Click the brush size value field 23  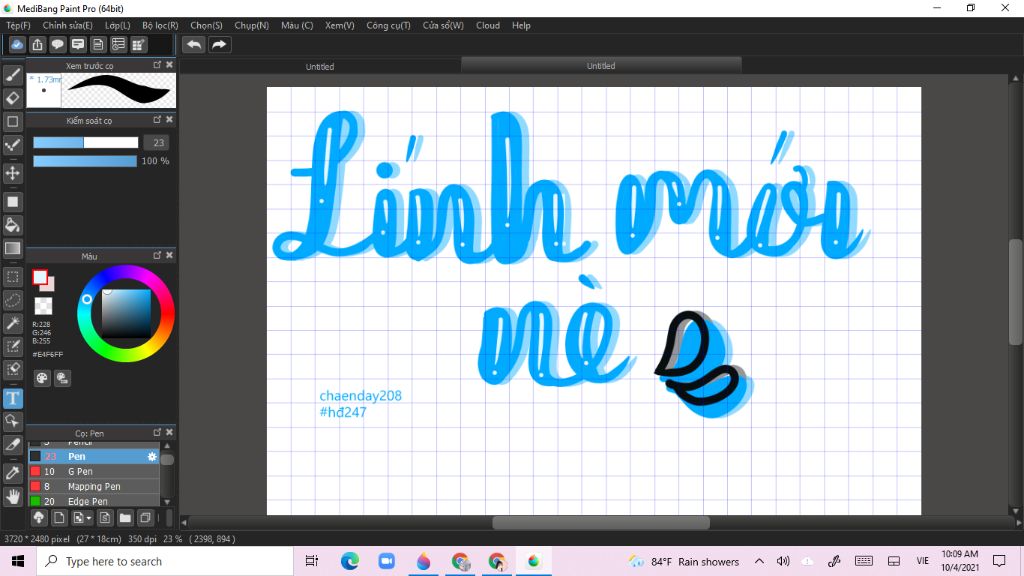(157, 142)
